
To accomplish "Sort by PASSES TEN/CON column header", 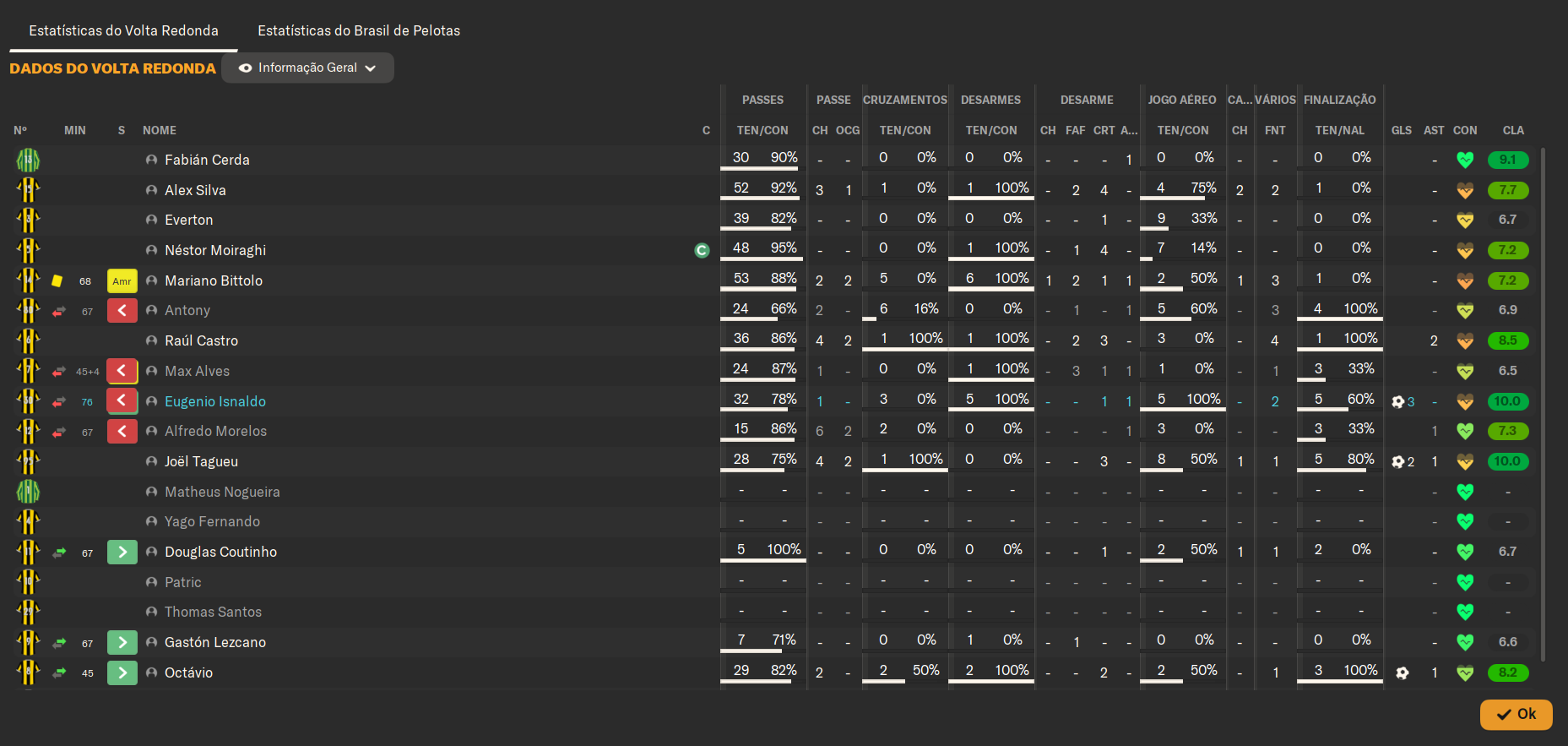I will (762, 130).
